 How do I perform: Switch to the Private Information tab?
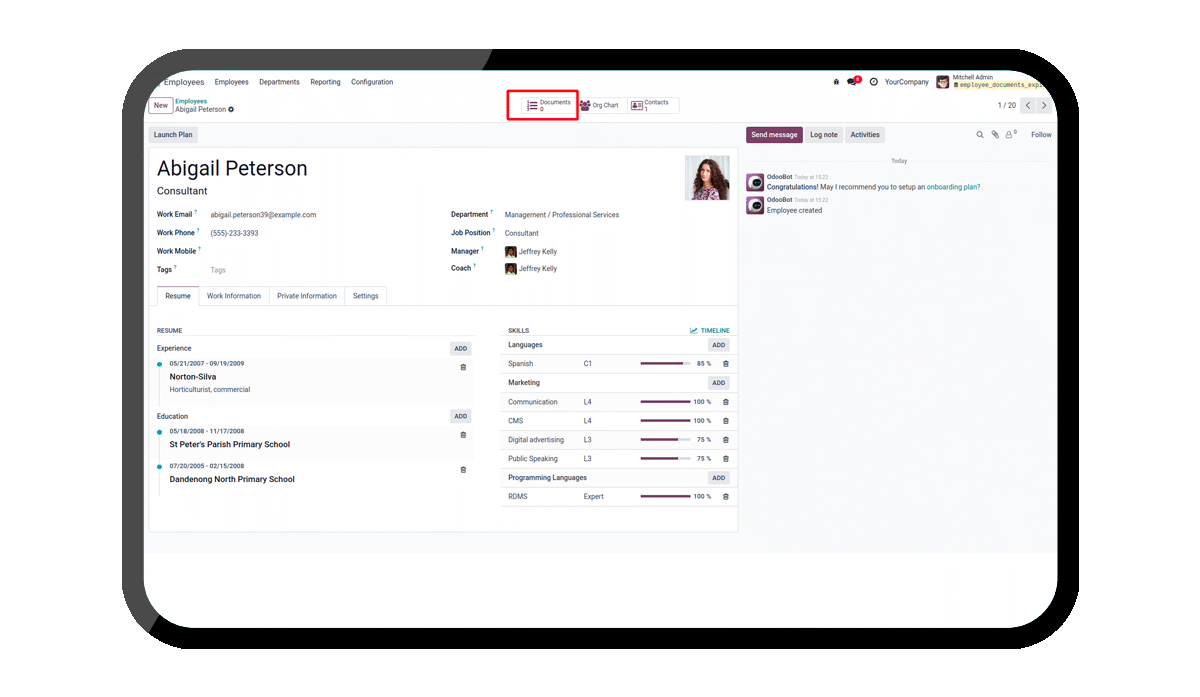tap(307, 296)
